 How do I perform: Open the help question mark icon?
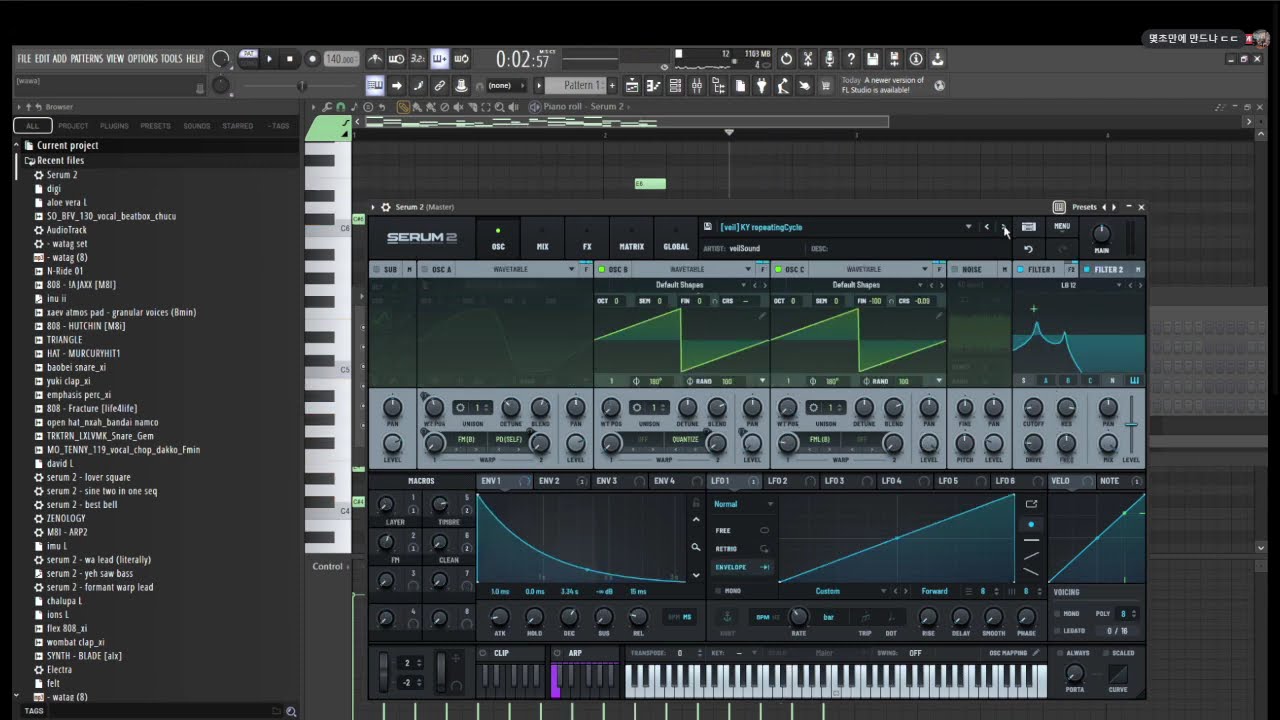tap(851, 59)
